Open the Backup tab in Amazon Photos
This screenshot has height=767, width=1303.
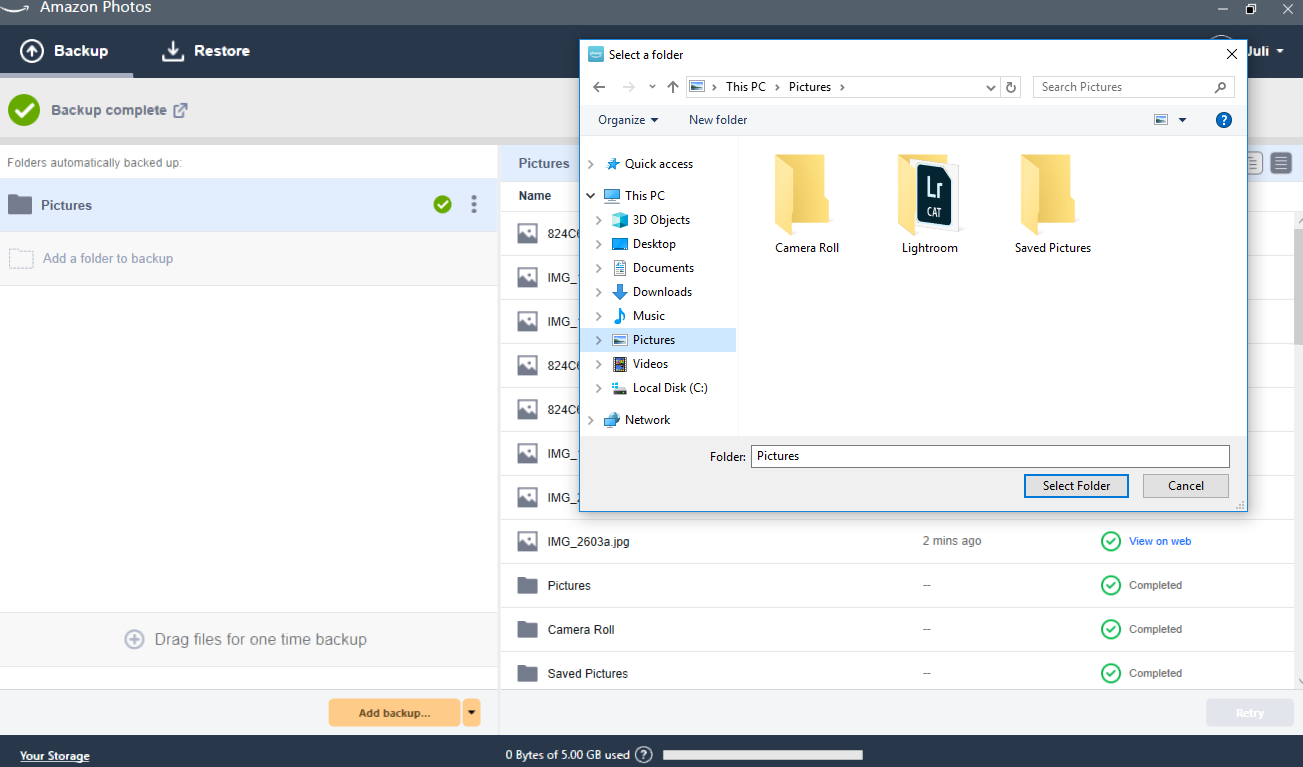click(65, 51)
